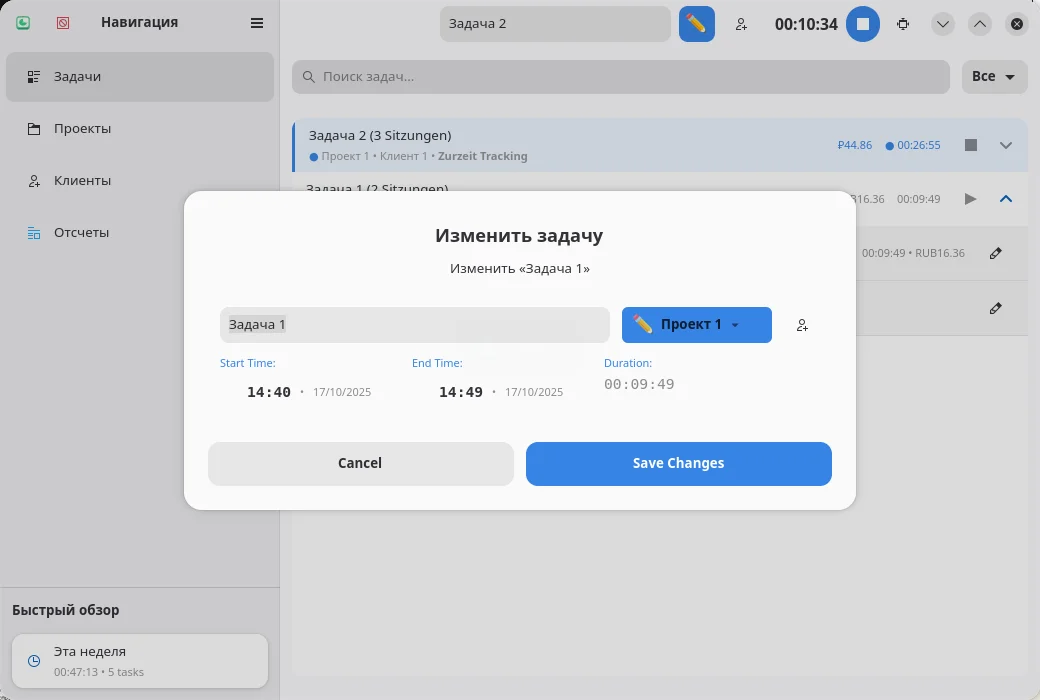Image resolution: width=1040 pixels, height=700 pixels.
Task: Click the red icon in the top-left corner
Action: 63,23
